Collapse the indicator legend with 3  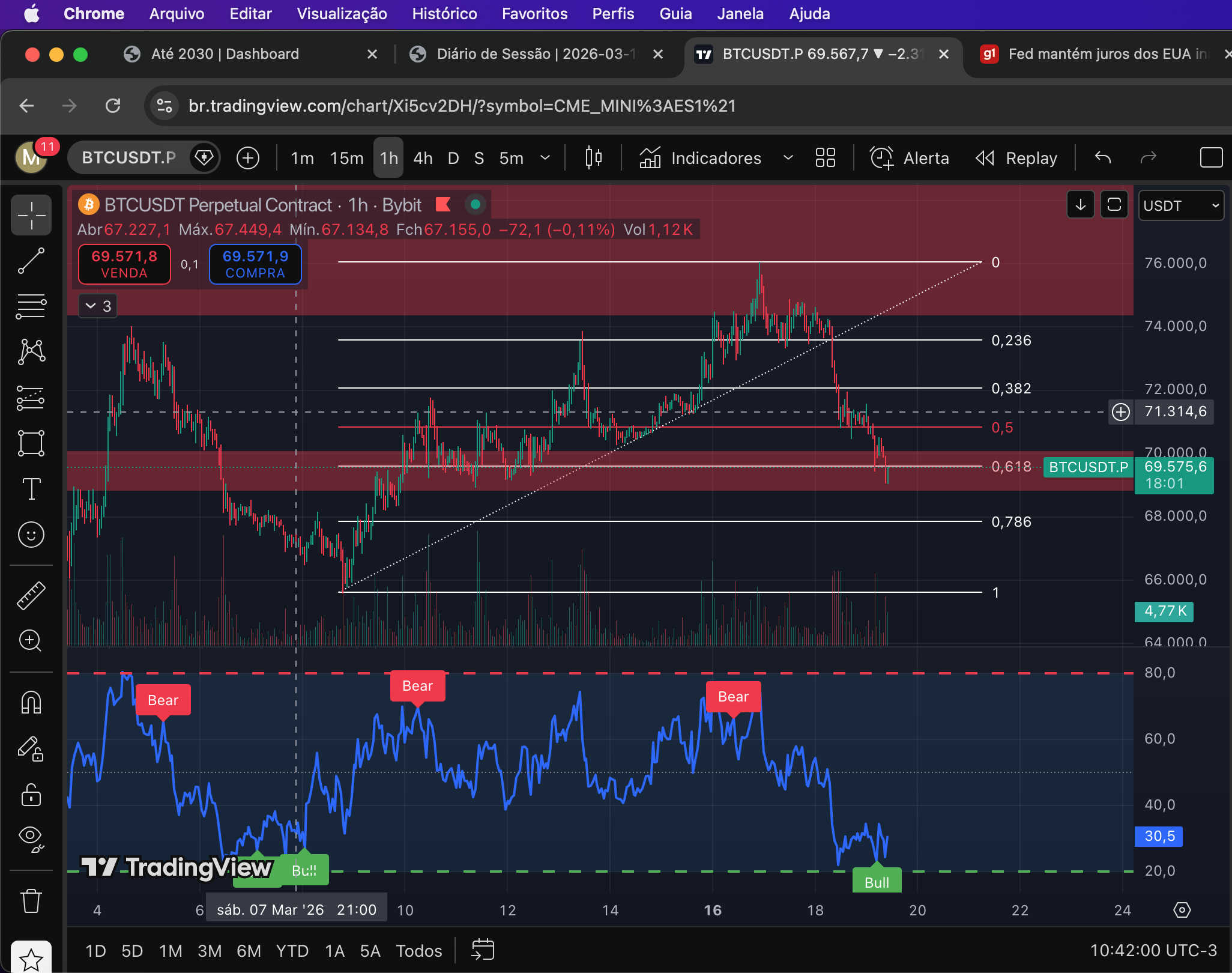coord(98,306)
